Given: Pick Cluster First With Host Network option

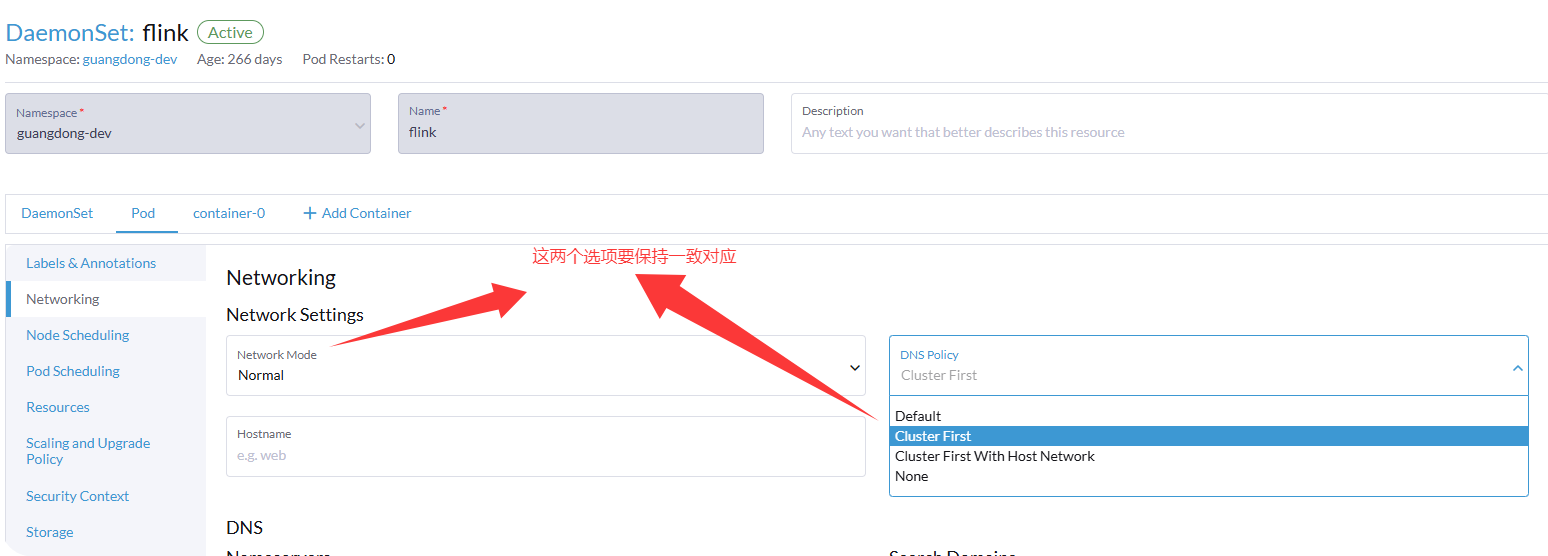Looking at the screenshot, I should click(x=1209, y=456).
